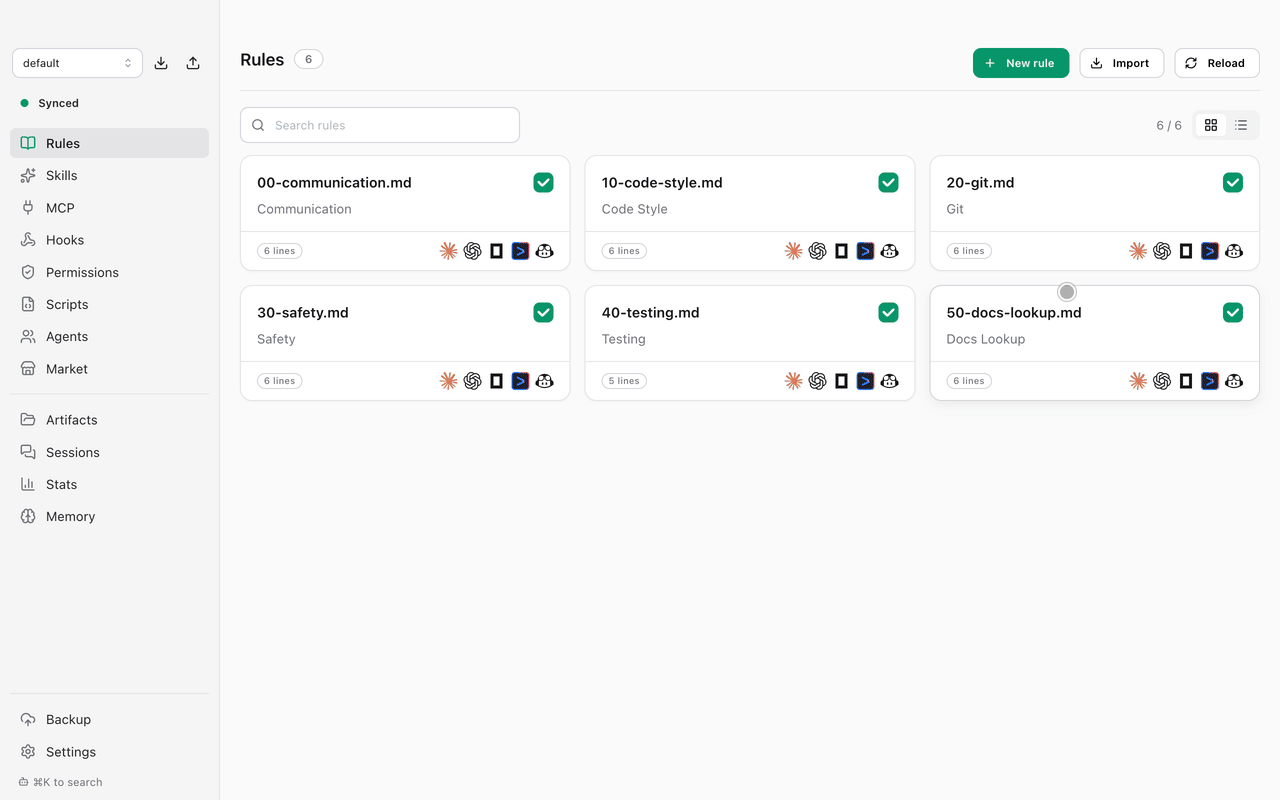Viewport: 1280px width, 800px height.
Task: Switch to grid view layout
Action: 1211,125
